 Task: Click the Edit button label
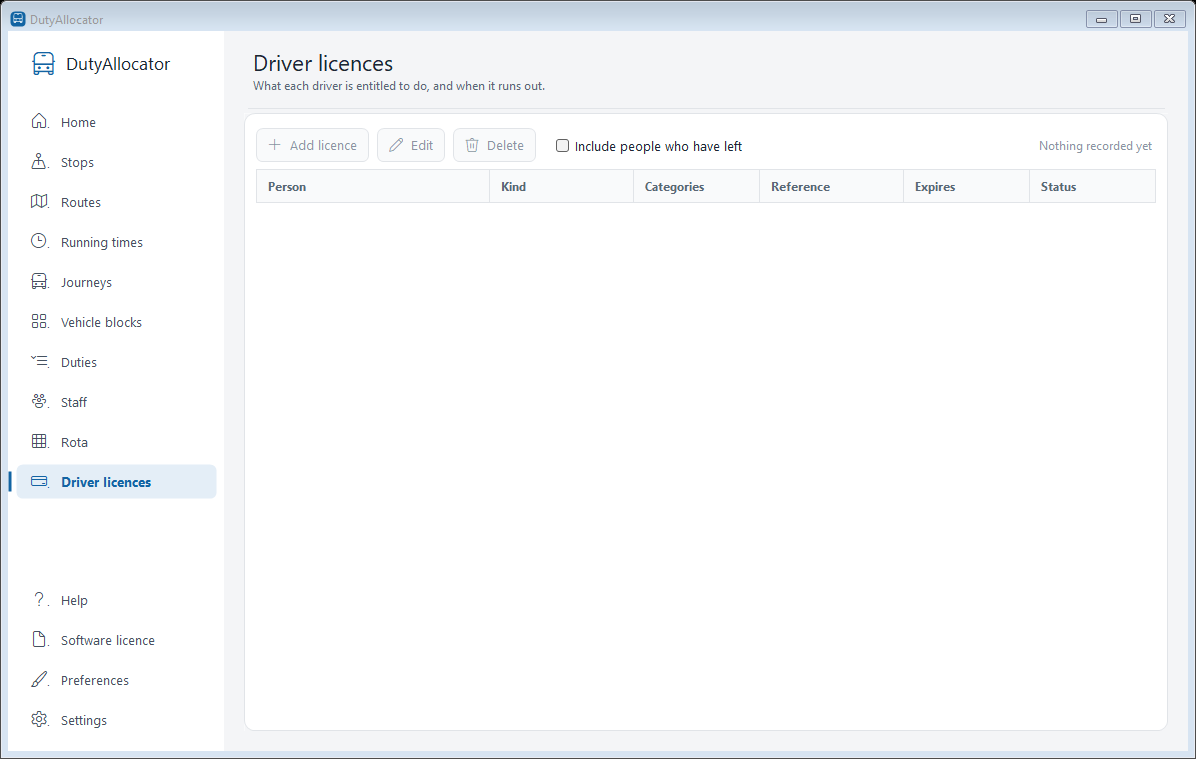[x=422, y=146]
